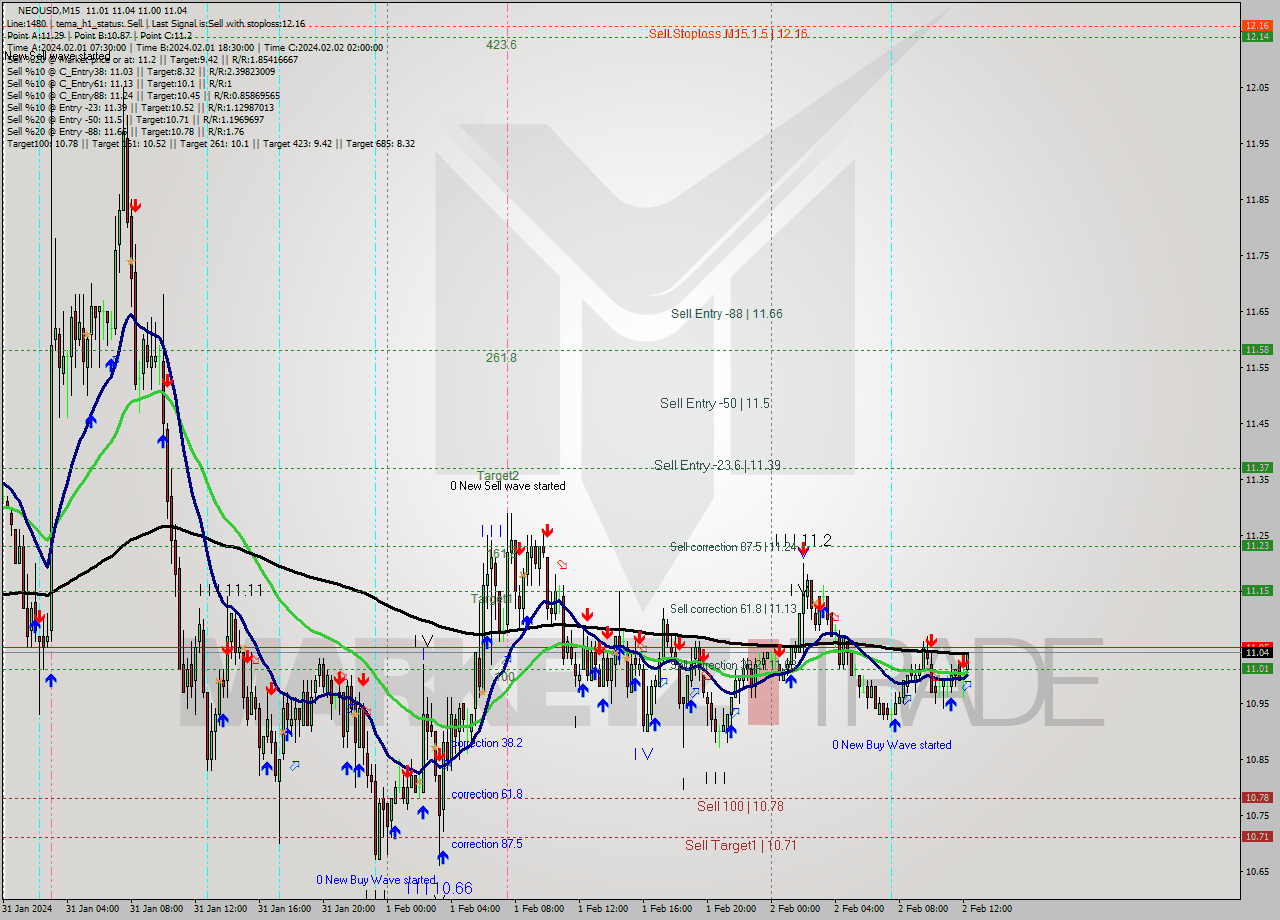Click the 'I I I 11.2' wave label
The width and height of the screenshot is (1280, 920).
pyautogui.click(x=803, y=540)
